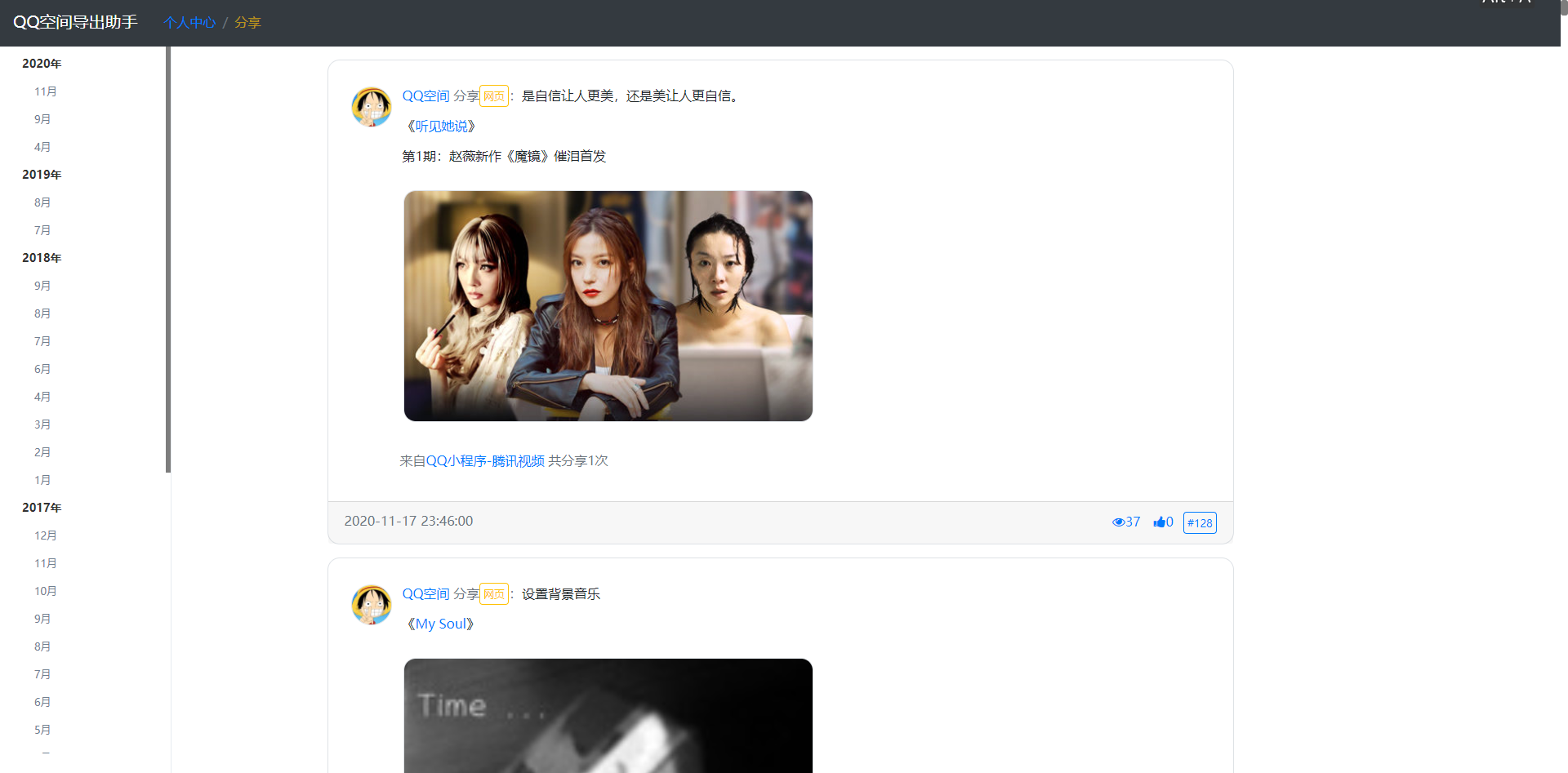Click the avatar on the 《My Soul》 post
1568x773 pixels.
pyautogui.click(x=372, y=605)
